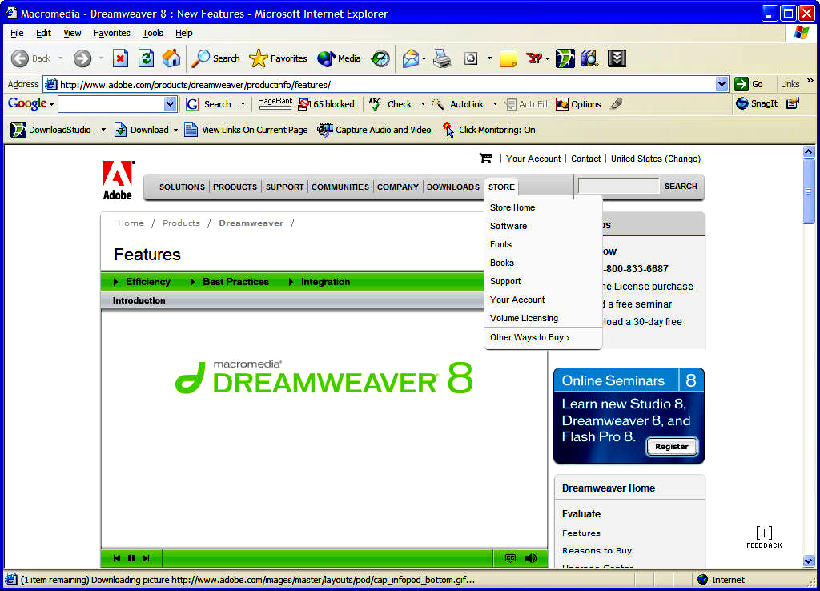
Task: Click the IE Back arrow button
Action: [x=21, y=58]
